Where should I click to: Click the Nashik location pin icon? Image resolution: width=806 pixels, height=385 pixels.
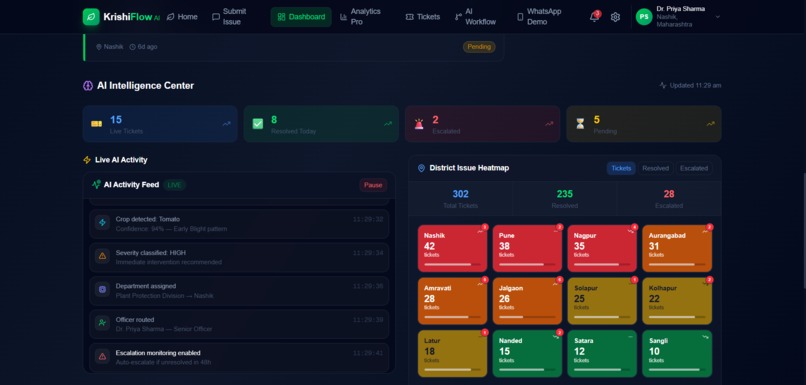click(x=99, y=47)
